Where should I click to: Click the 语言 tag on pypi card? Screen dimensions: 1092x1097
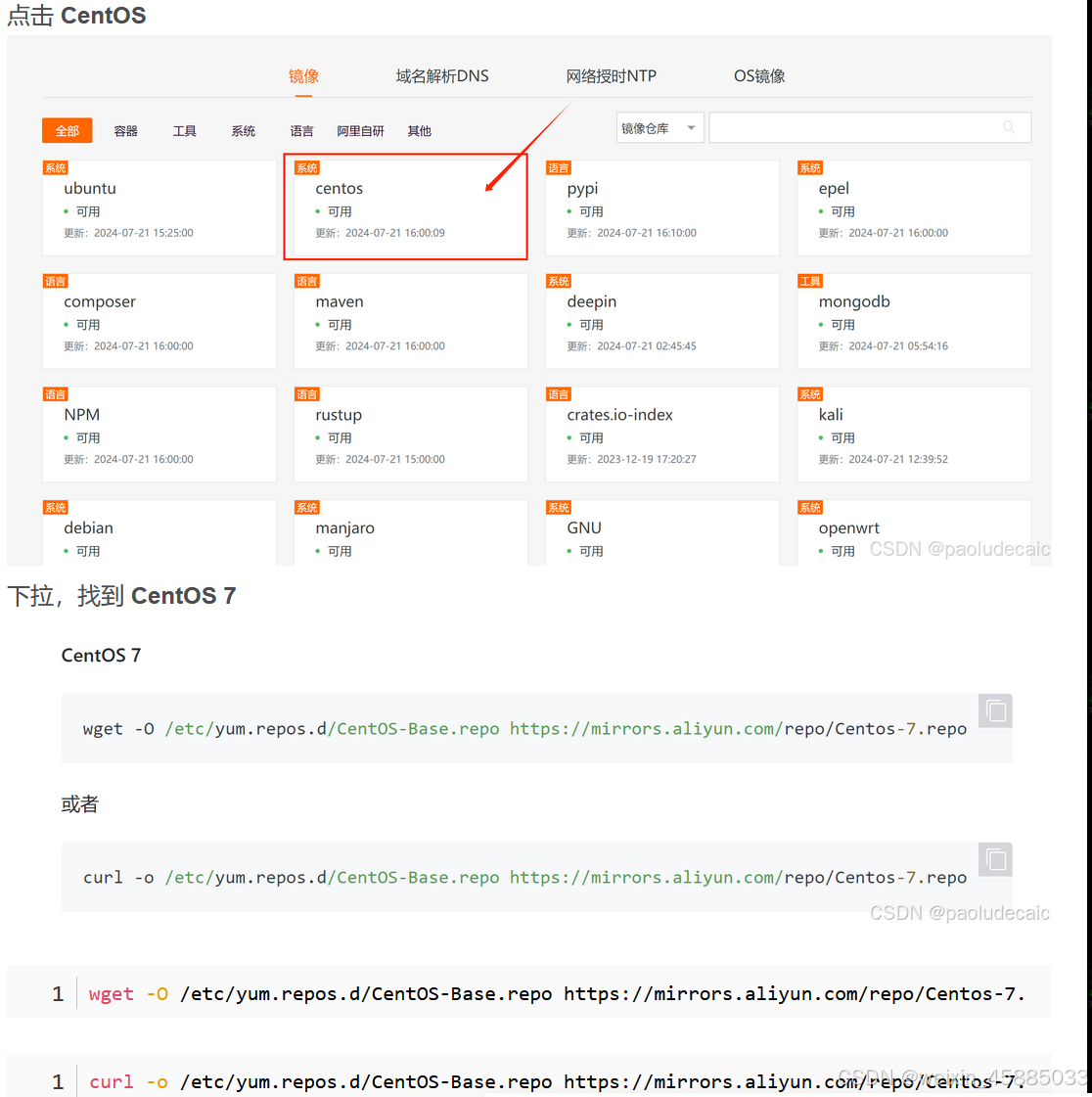tap(559, 168)
